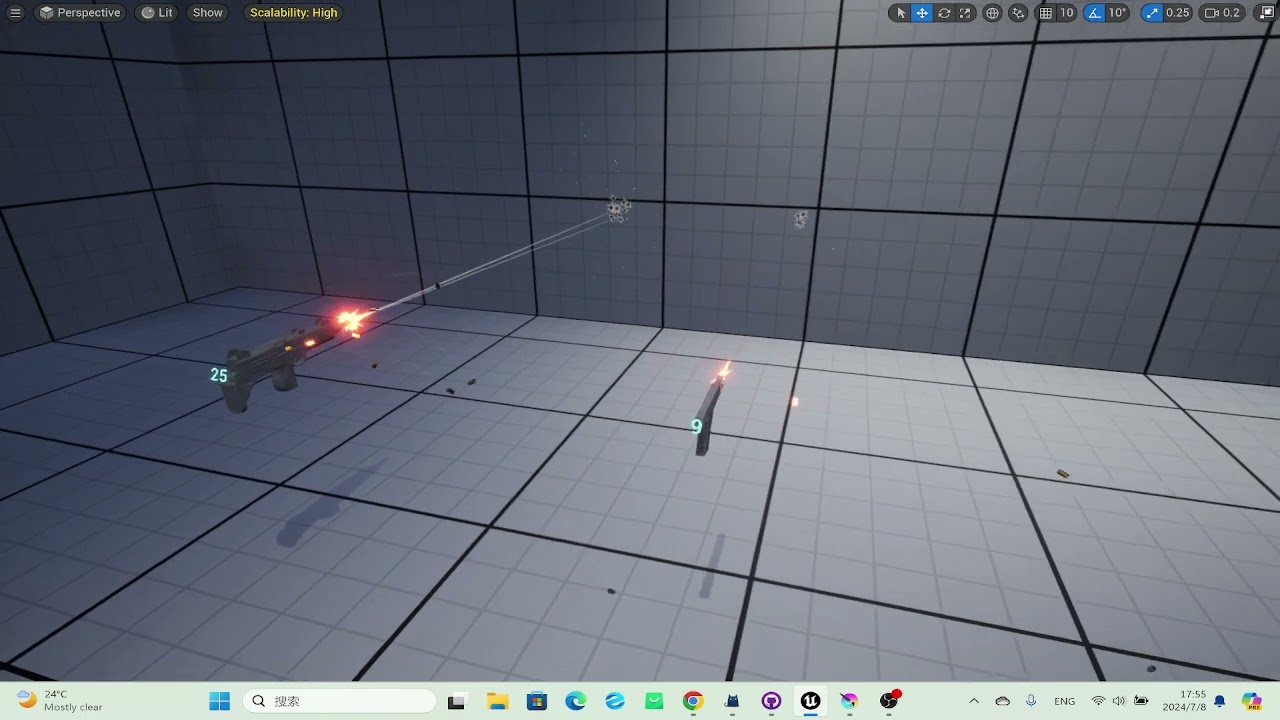The height and width of the screenshot is (720, 1280).
Task: Toggle rotation snapping angle icon
Action: tap(1094, 13)
